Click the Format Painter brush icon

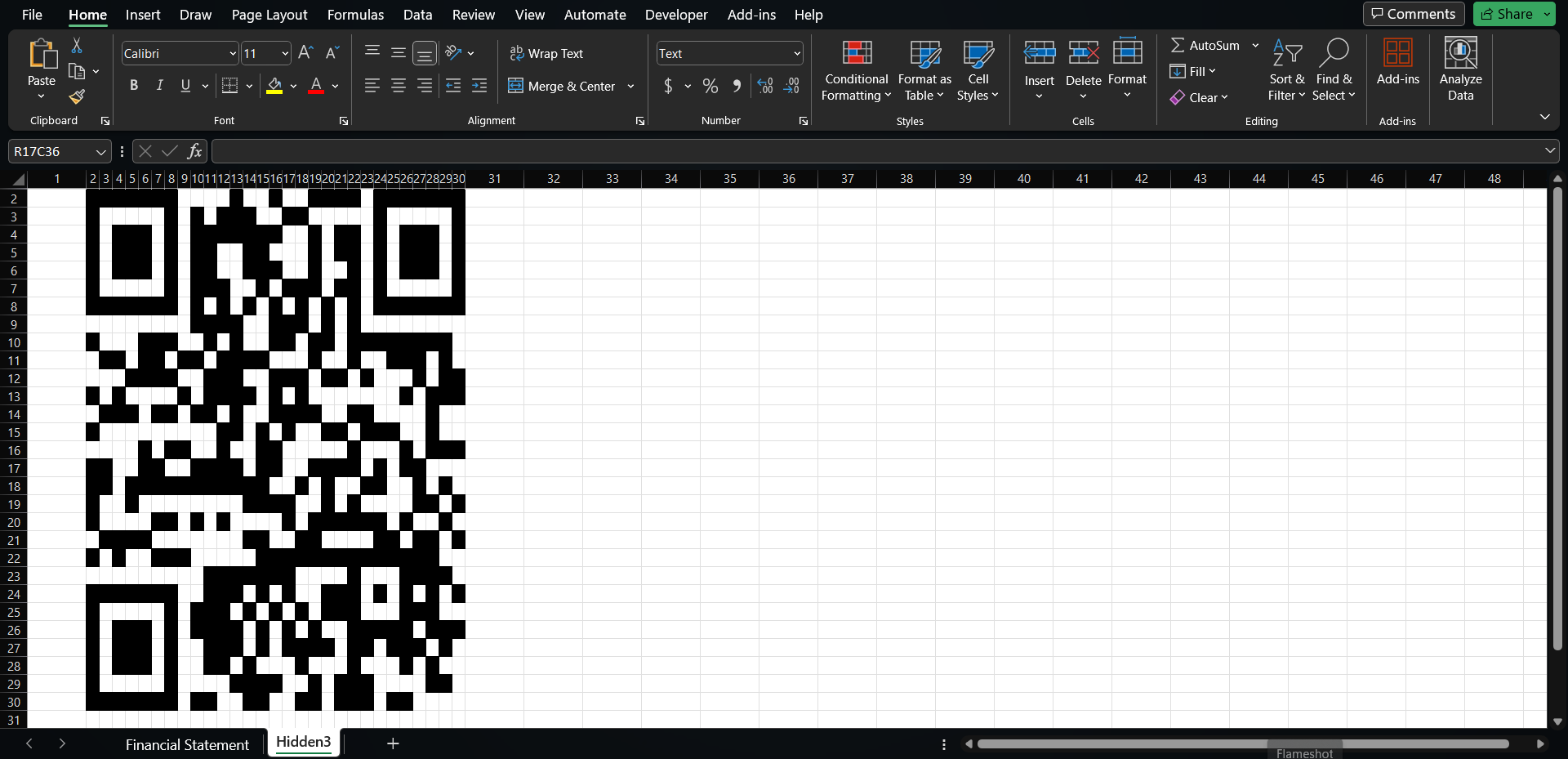coord(77,96)
